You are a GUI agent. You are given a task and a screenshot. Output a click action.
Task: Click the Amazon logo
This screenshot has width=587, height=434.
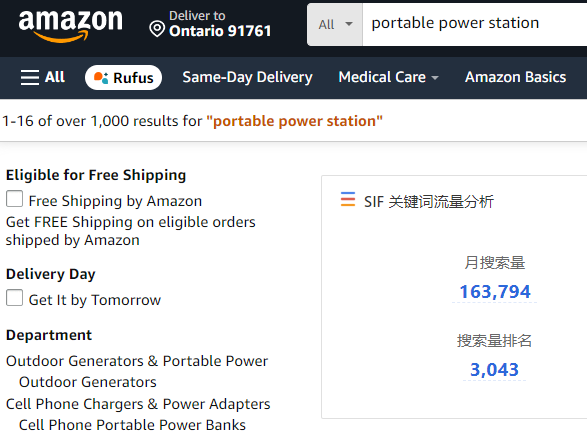point(70,26)
